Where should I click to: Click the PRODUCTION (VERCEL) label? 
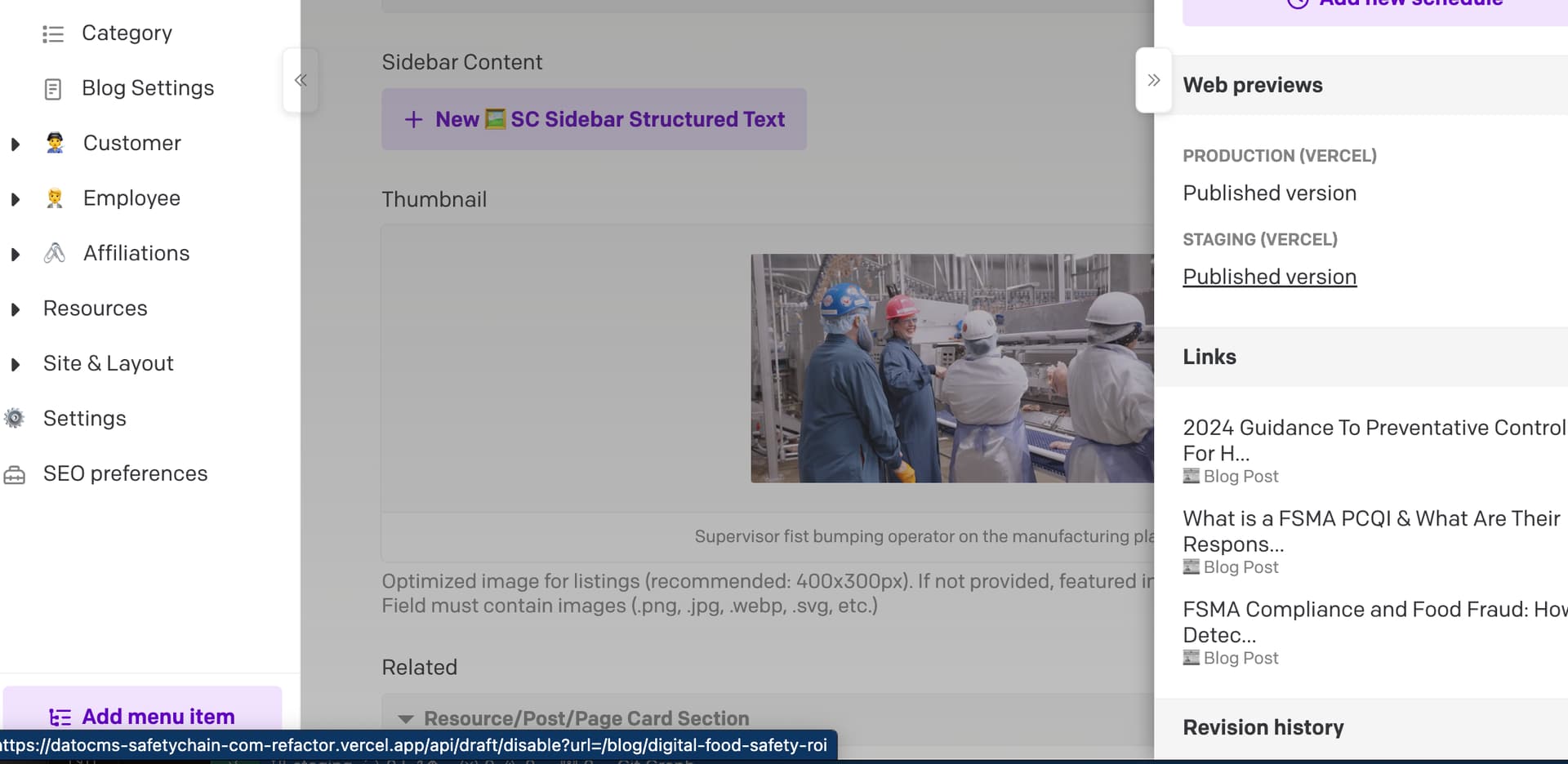click(1280, 156)
